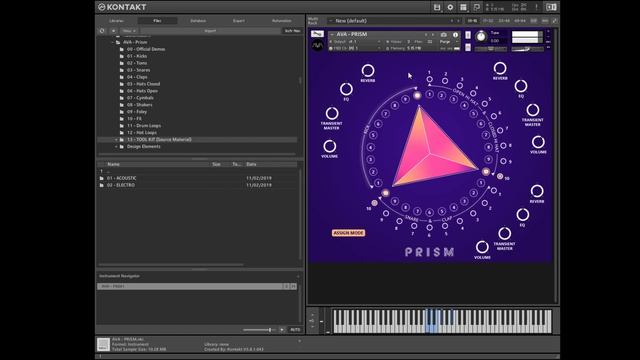Click the folder icon next to 01 - Kicks
Viewport: 640px width, 360px height.
(122, 56)
